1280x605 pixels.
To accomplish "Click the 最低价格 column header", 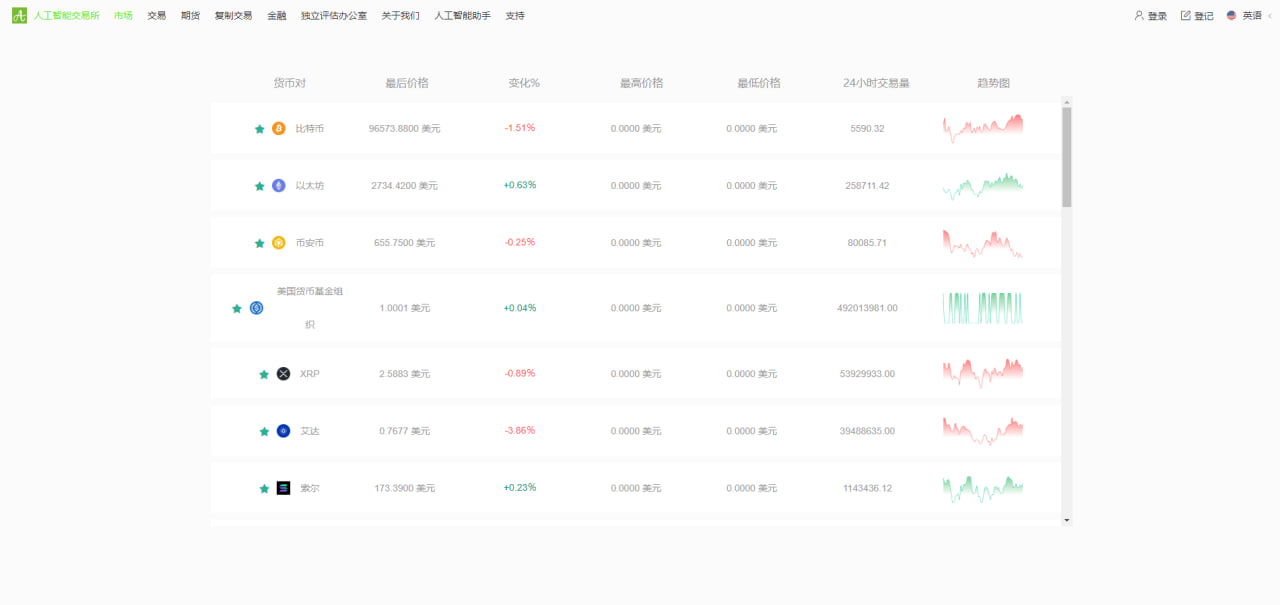I will click(x=759, y=83).
